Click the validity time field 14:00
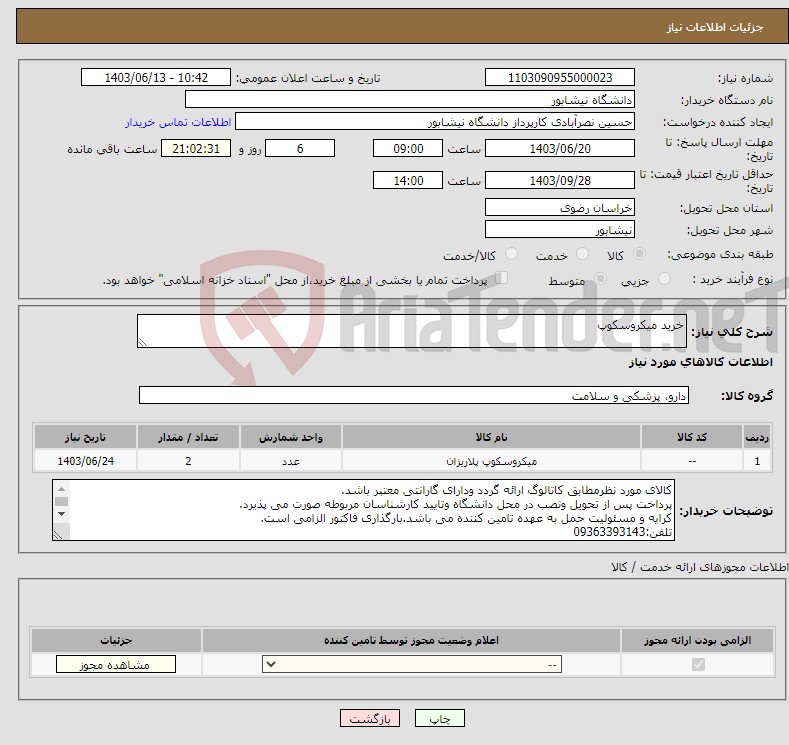The width and height of the screenshot is (789, 745). tap(408, 180)
